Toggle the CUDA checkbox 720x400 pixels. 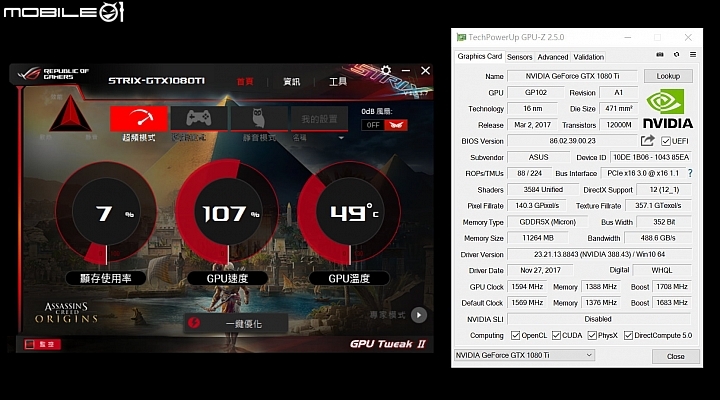[x=557, y=335]
